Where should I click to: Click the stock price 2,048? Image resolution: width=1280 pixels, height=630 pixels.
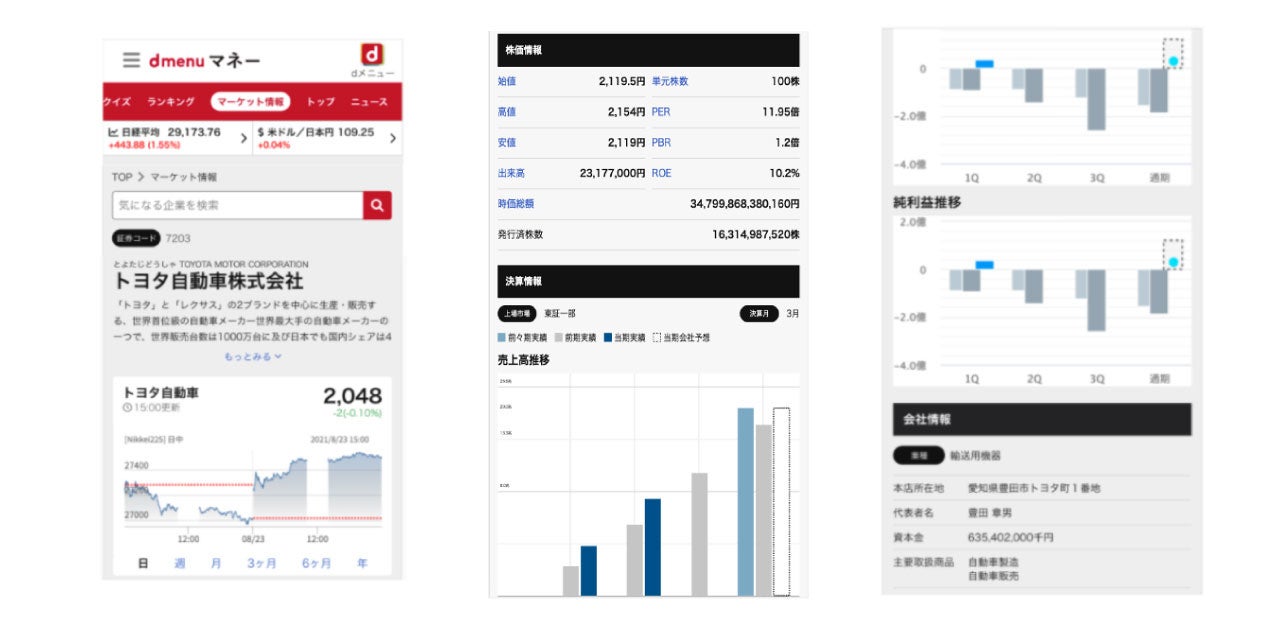[352, 395]
